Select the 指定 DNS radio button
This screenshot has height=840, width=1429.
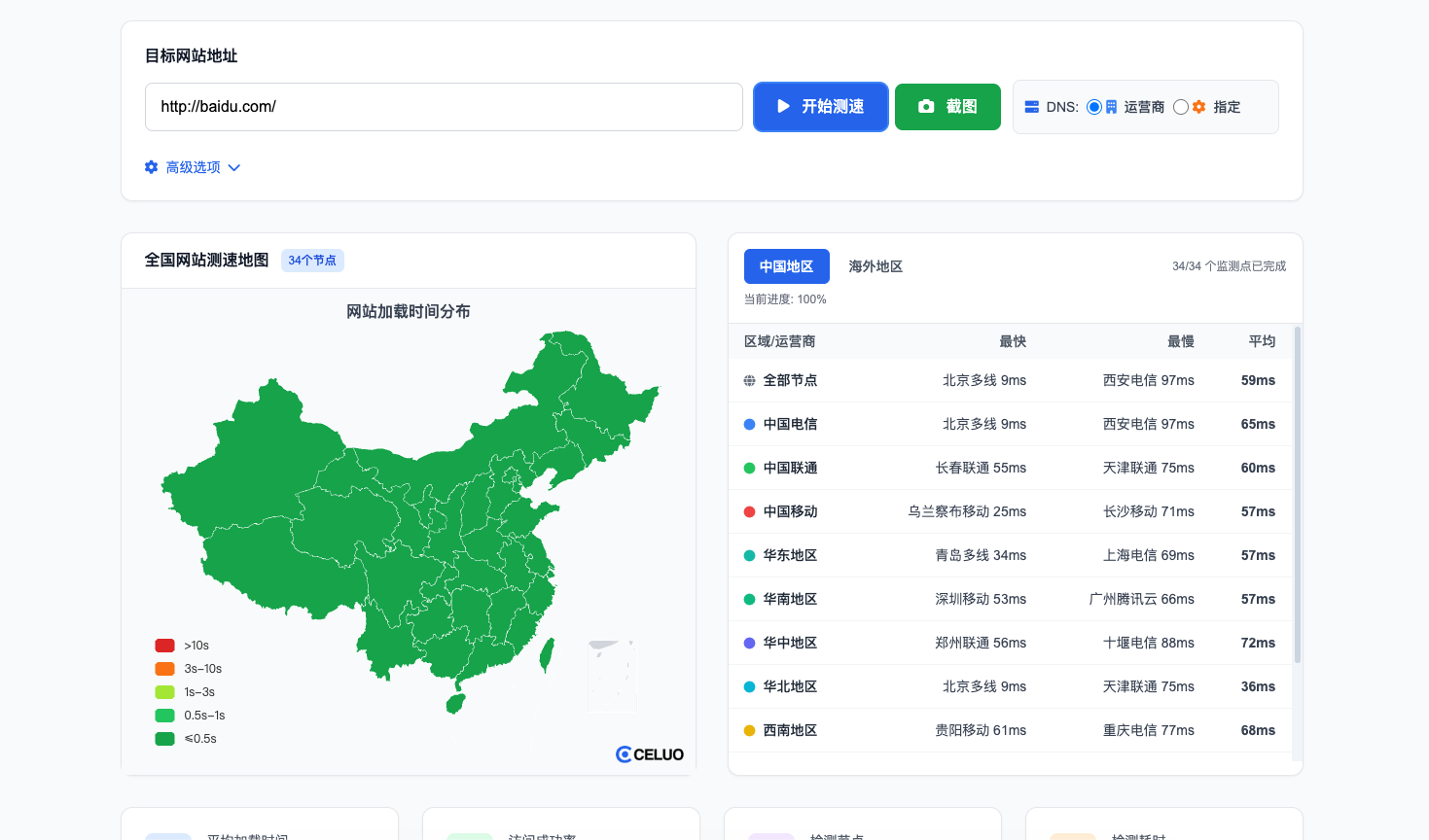coord(1180,107)
